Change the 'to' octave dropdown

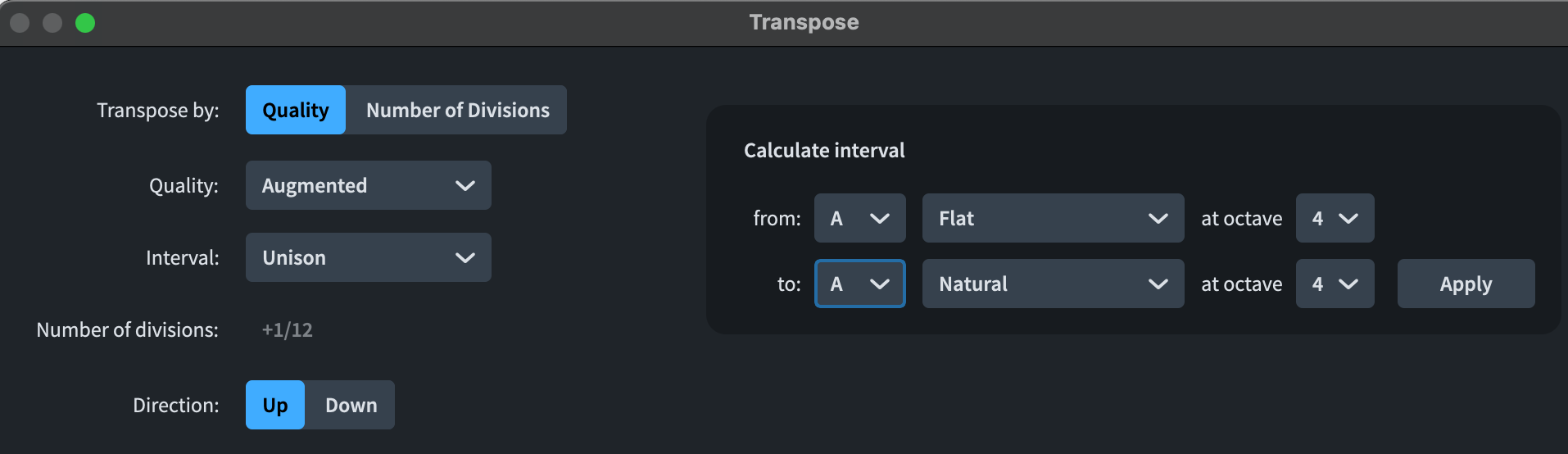click(1335, 284)
